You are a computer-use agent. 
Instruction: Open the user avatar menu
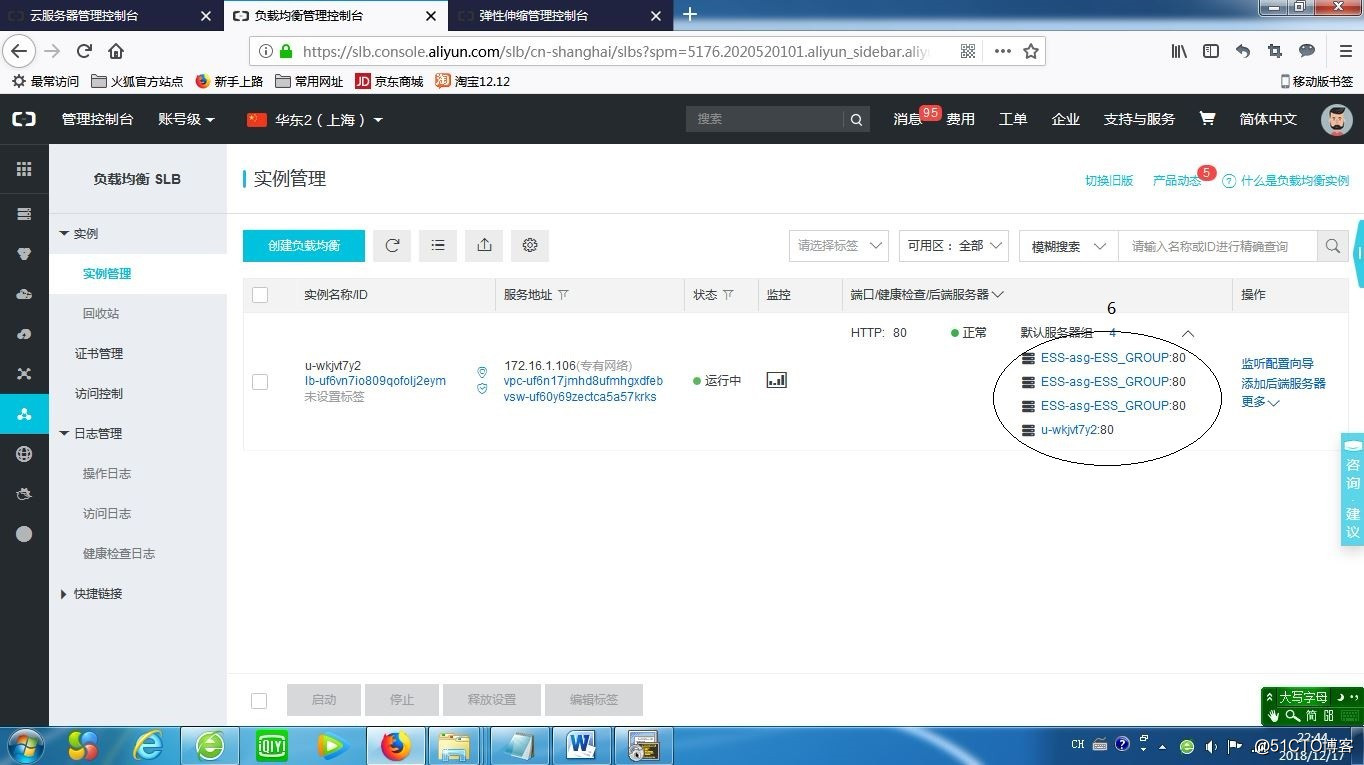[x=1337, y=119]
